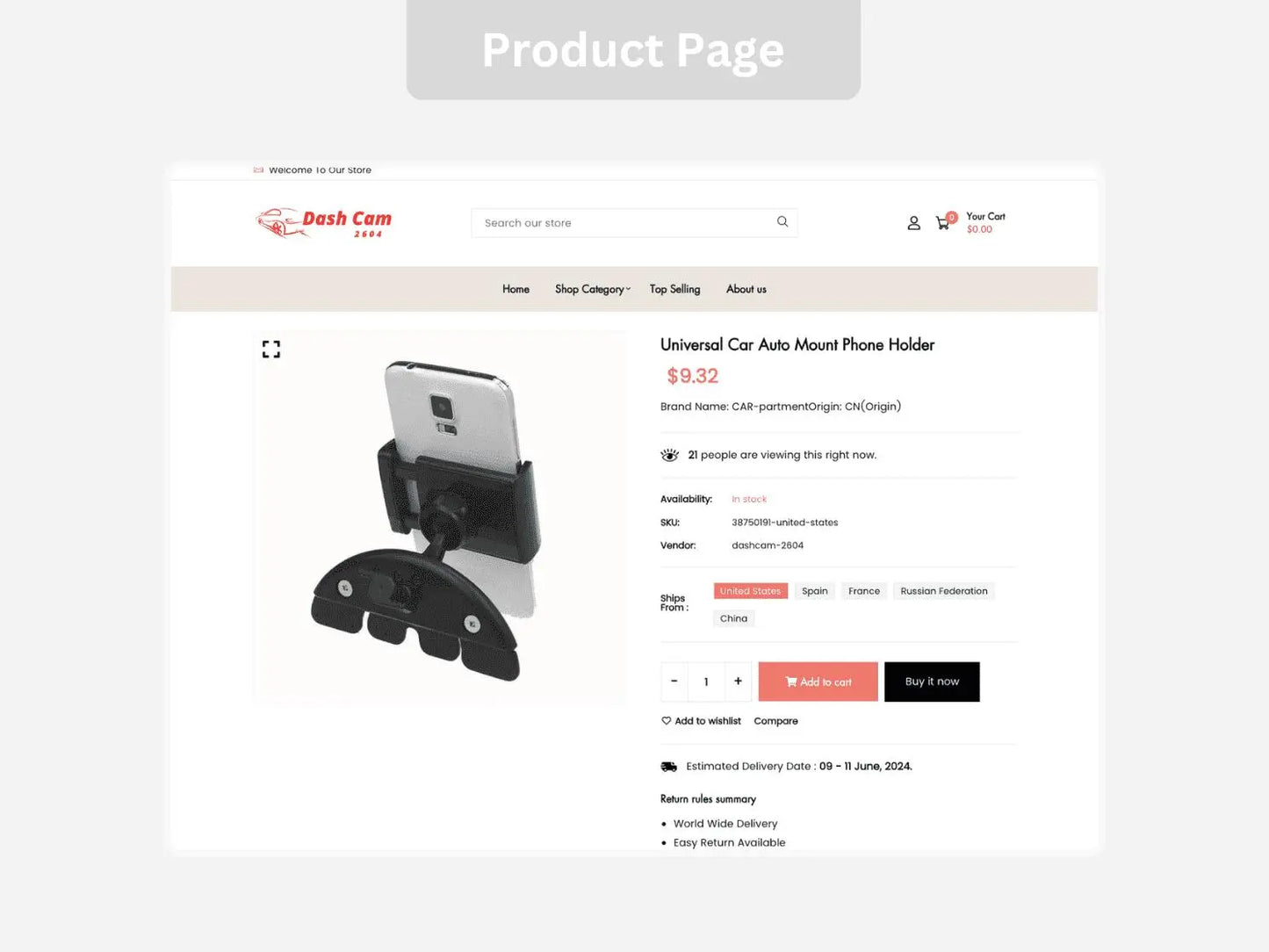1269x952 pixels.
Task: Open the Top Selling menu item
Action: coord(675,289)
